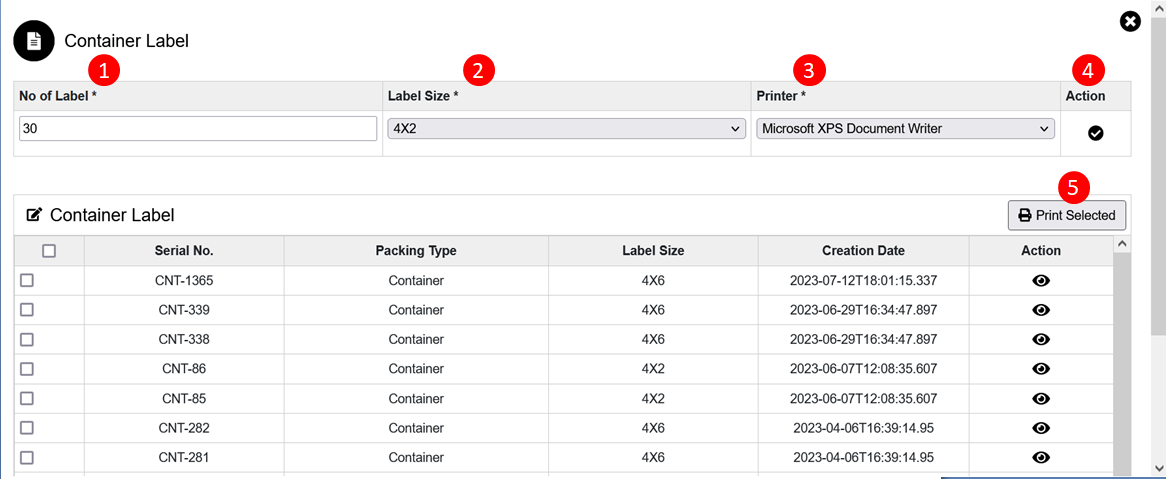Select the CNT-86 row checkbox

(27, 369)
